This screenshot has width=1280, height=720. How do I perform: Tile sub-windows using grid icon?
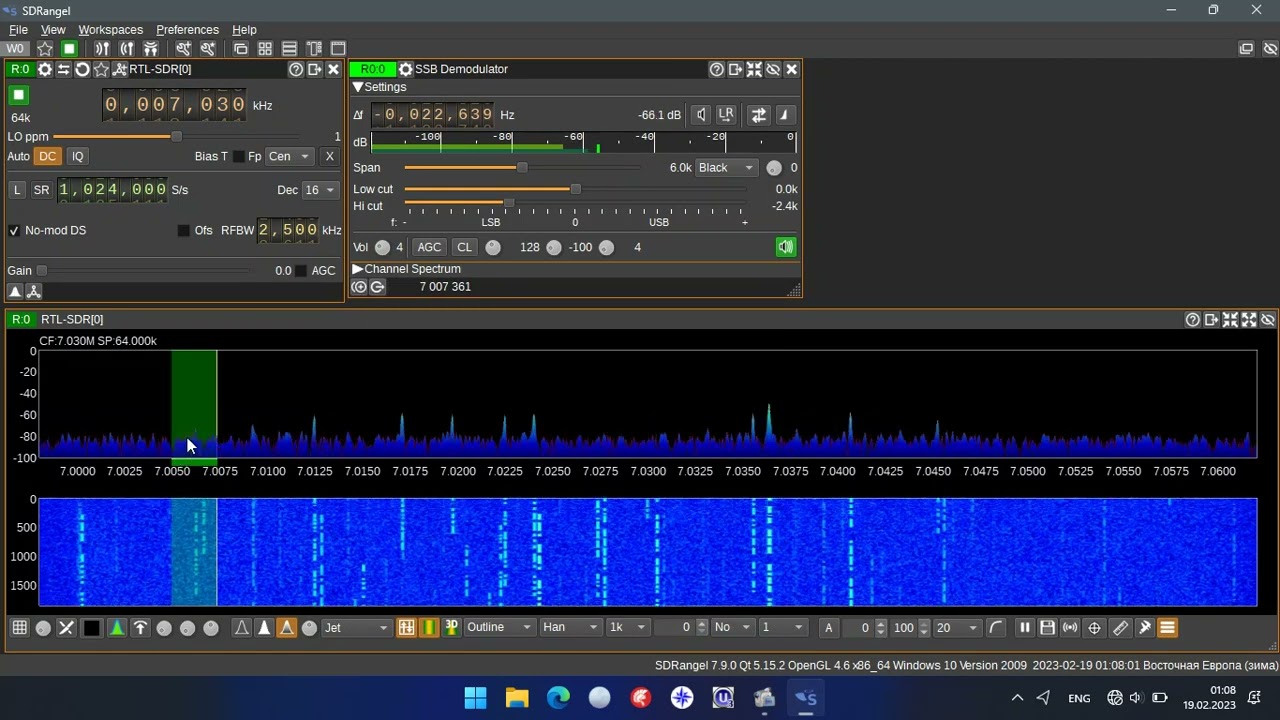pyautogui.click(x=265, y=49)
